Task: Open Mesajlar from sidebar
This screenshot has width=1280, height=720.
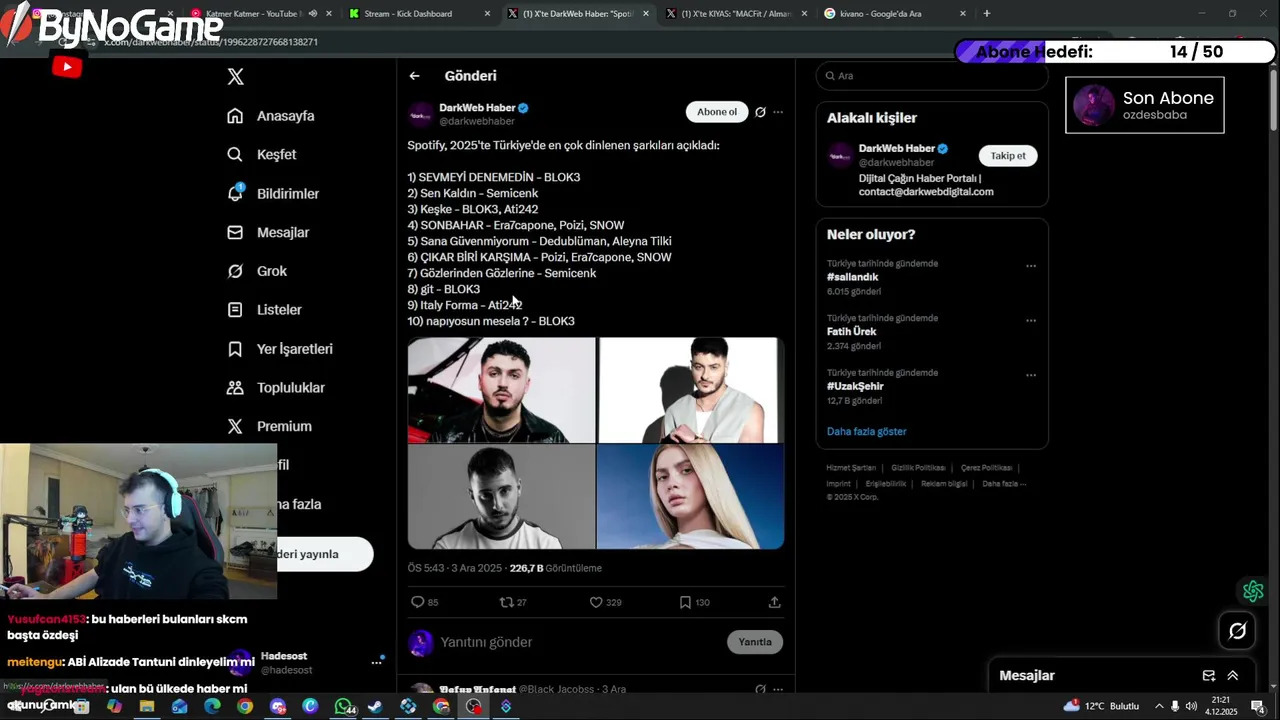Action: pyautogui.click(x=268, y=232)
